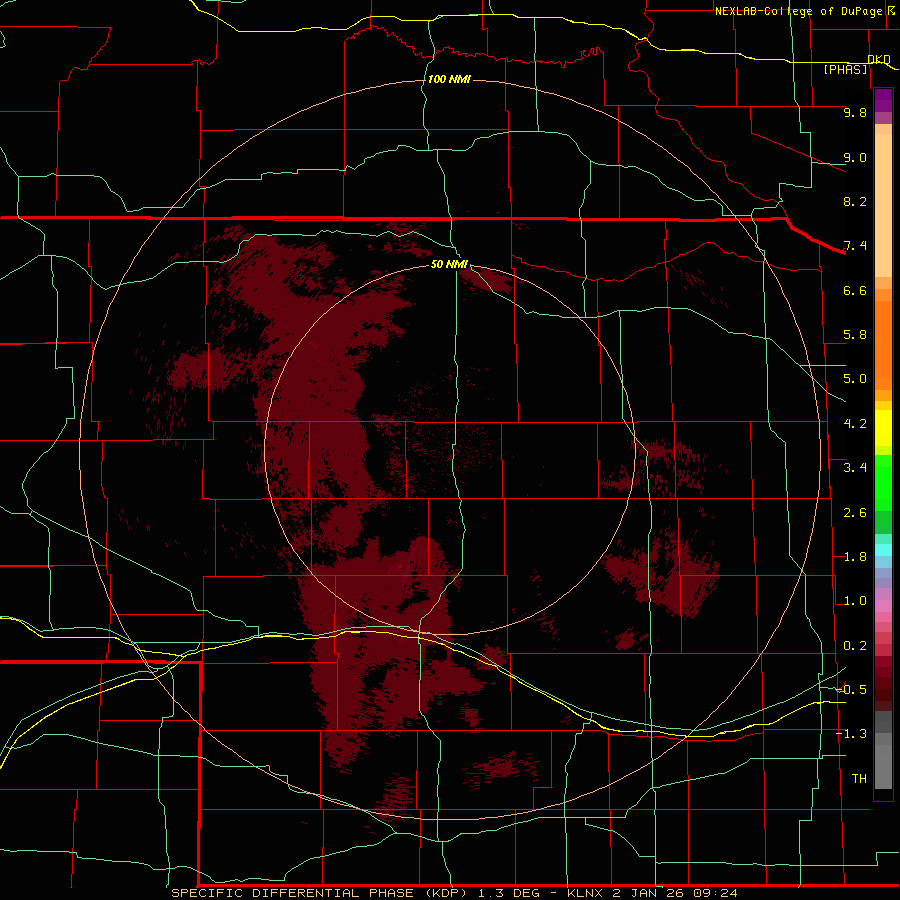Click the 8.2 value on the color scale
Screen dimensions: 900x900
pyautogui.click(x=855, y=201)
